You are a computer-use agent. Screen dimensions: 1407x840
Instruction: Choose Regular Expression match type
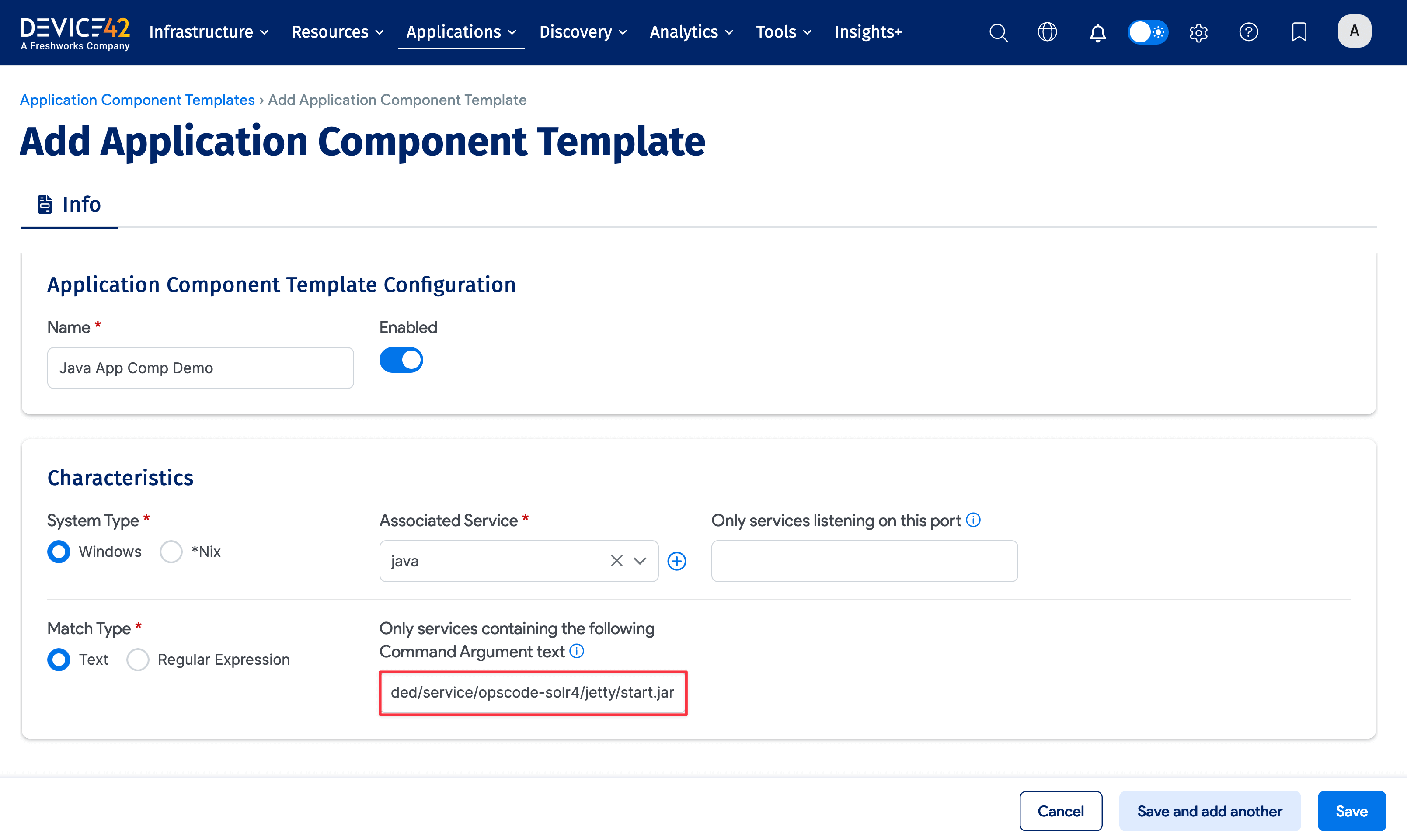[138, 660]
